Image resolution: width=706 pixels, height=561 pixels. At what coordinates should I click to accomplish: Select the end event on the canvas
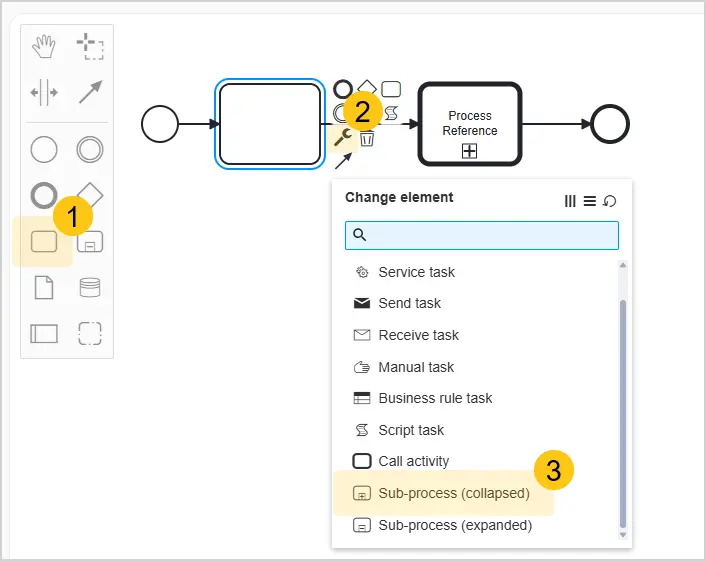pyautogui.click(x=610, y=124)
